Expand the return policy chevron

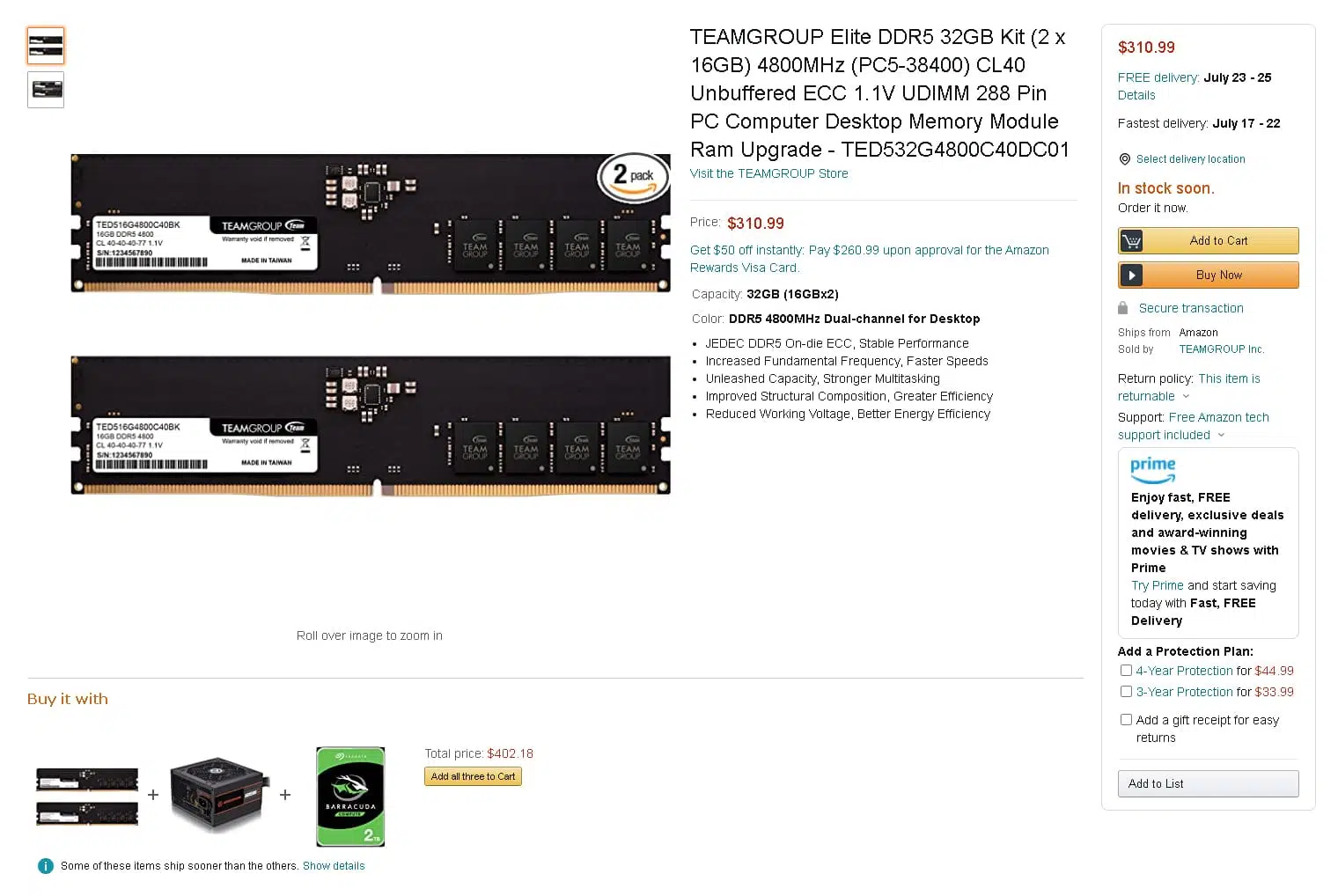click(1186, 397)
